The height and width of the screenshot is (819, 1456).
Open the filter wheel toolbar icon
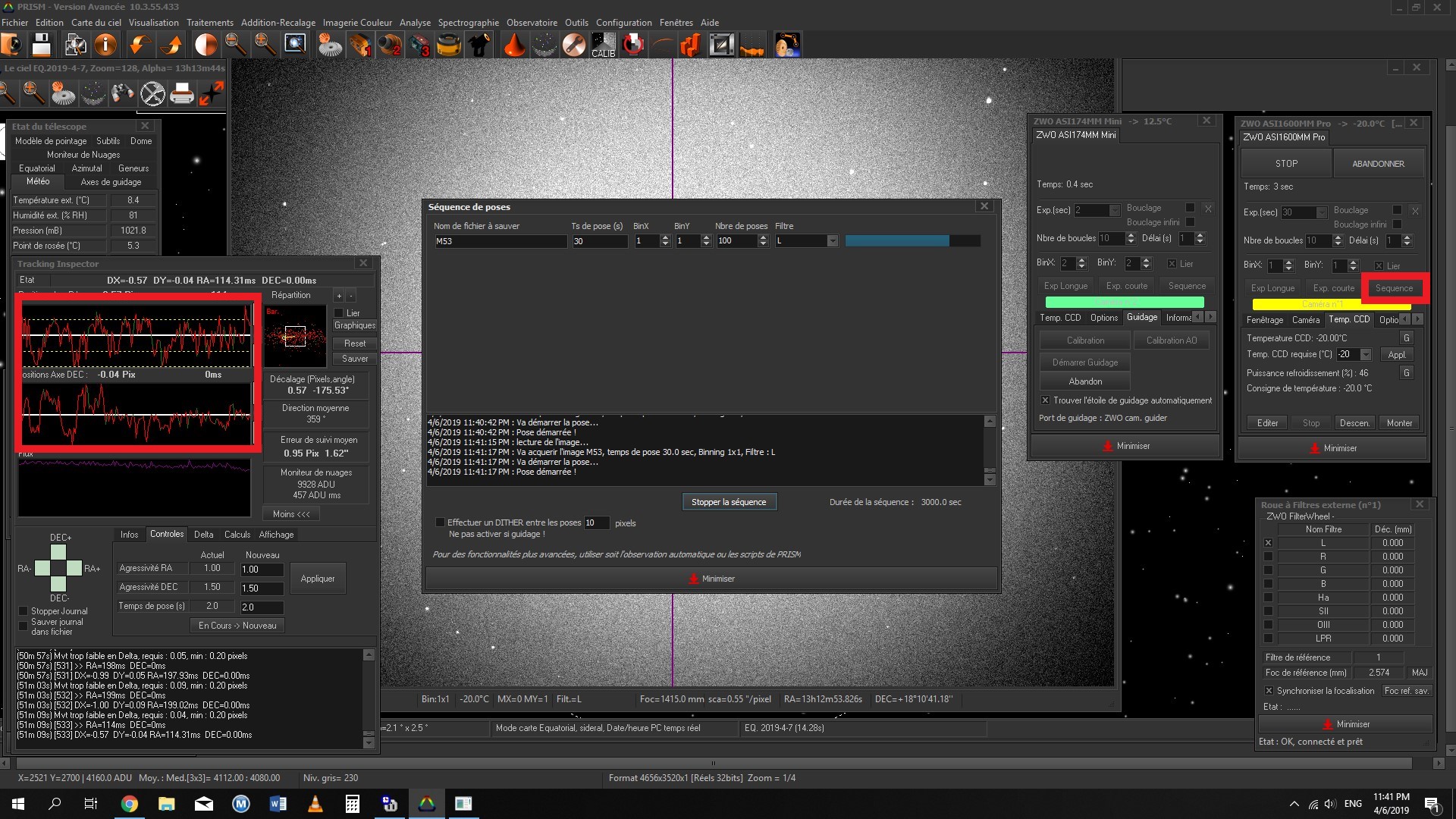click(449, 45)
